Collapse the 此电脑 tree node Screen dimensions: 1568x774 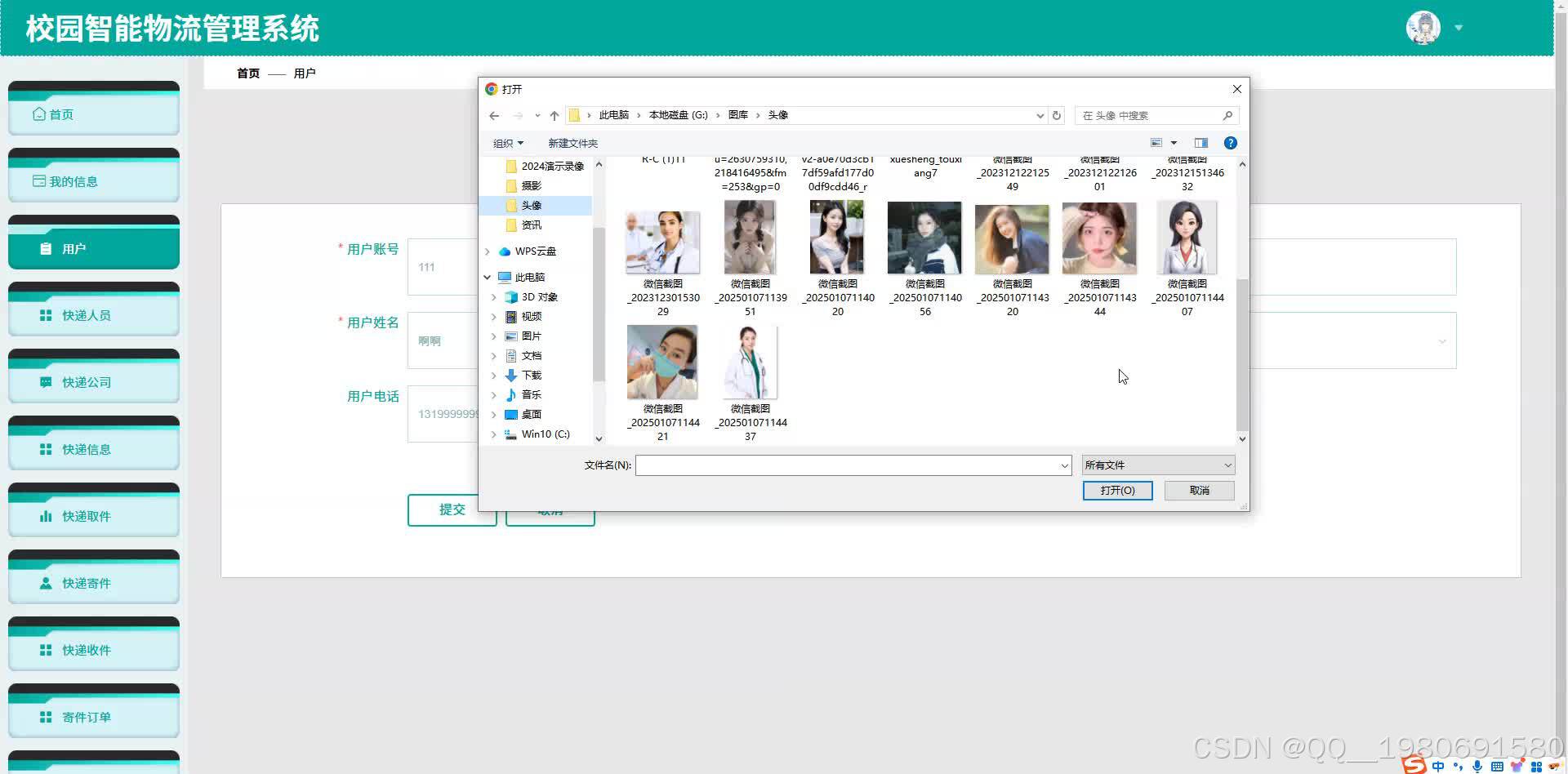[488, 278]
